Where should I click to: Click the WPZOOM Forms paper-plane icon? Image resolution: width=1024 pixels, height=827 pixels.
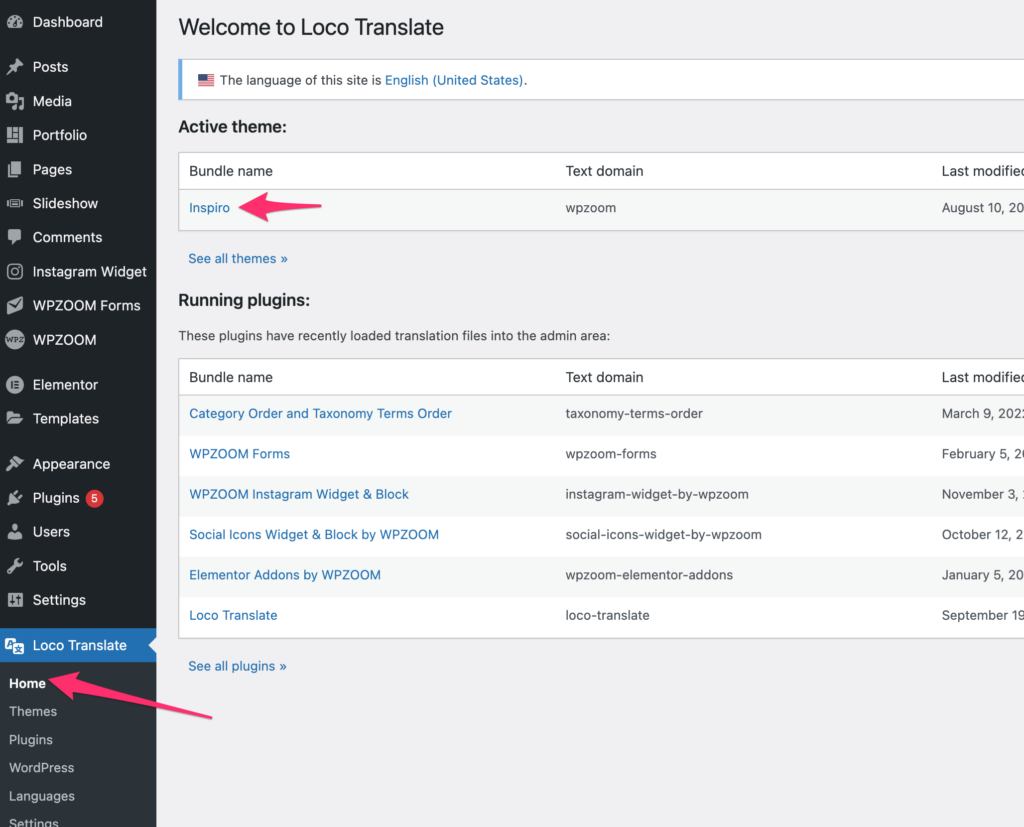15,305
